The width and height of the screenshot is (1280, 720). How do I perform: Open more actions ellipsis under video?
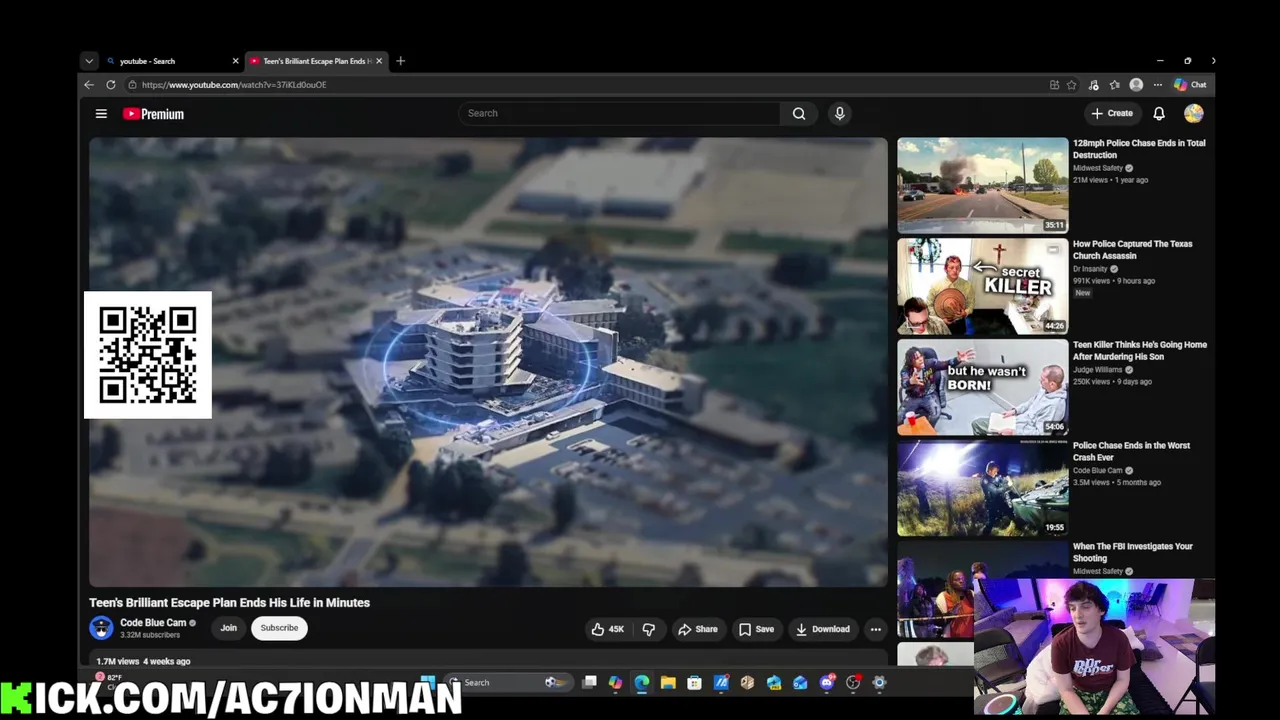point(876,629)
